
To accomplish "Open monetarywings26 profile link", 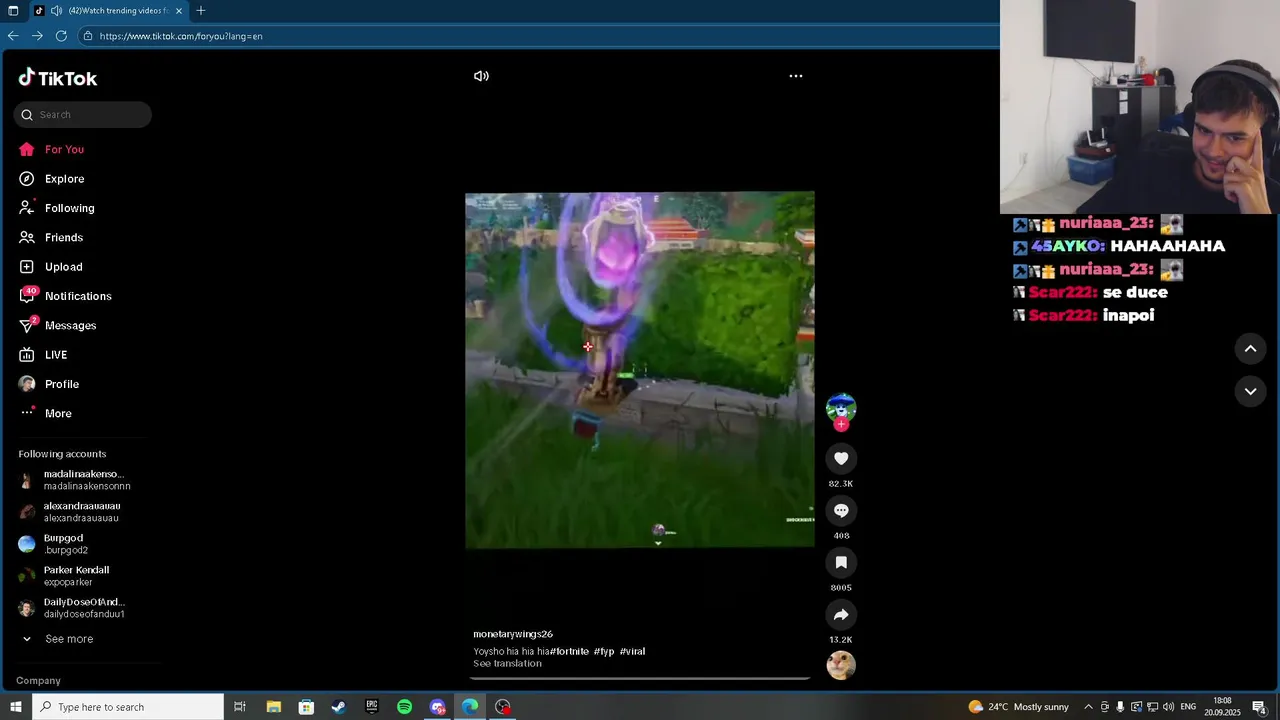I will pos(513,634).
